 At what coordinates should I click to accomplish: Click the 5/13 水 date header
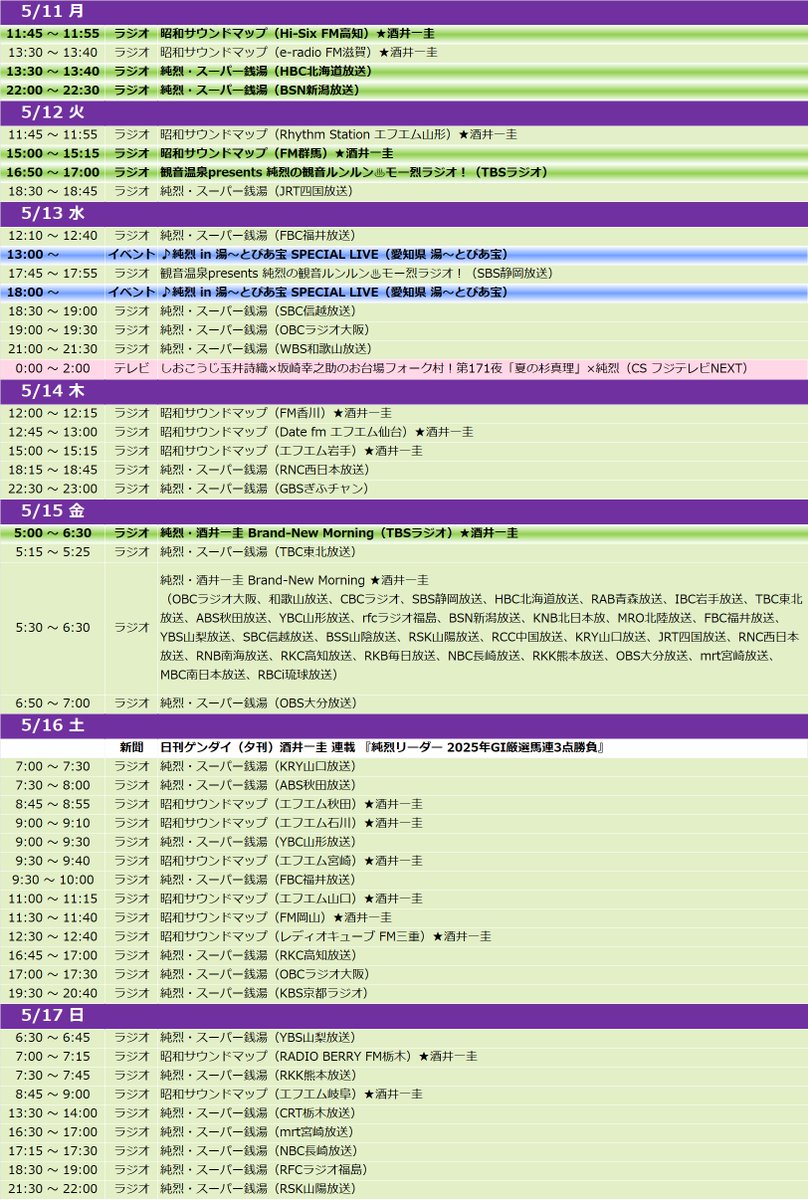404,214
